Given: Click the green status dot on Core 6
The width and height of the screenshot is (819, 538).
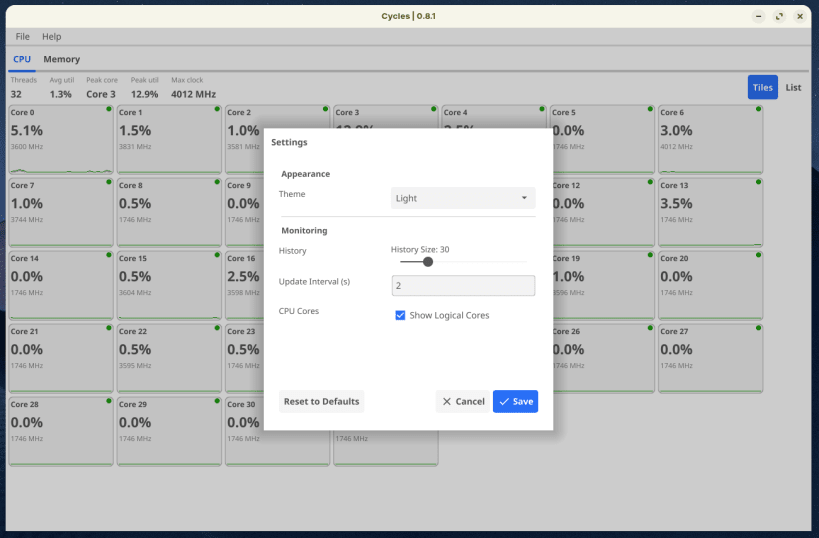Looking at the screenshot, I should tap(758, 109).
